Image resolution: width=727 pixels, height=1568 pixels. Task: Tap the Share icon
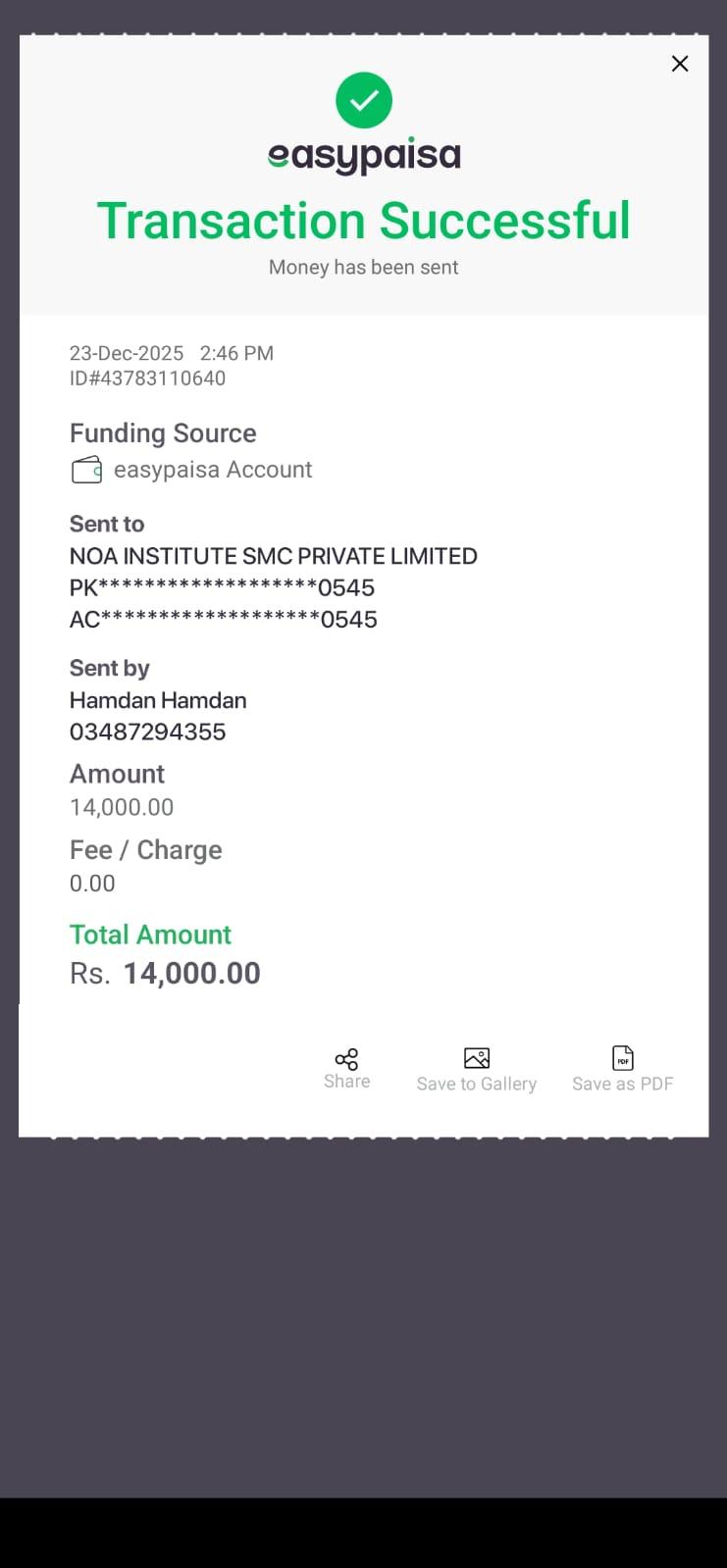click(x=346, y=1059)
